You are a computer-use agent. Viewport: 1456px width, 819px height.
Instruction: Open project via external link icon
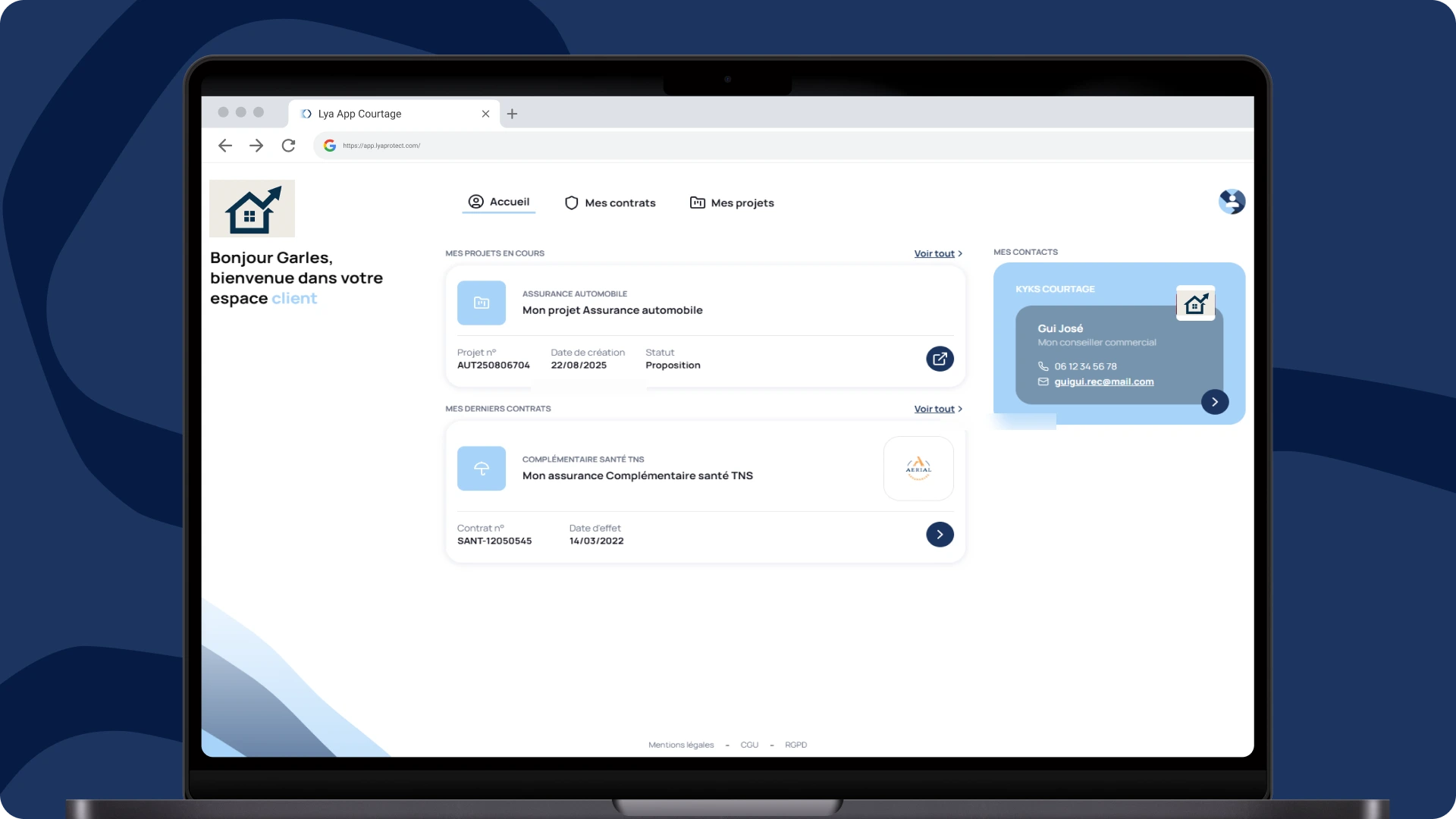pyautogui.click(x=940, y=359)
